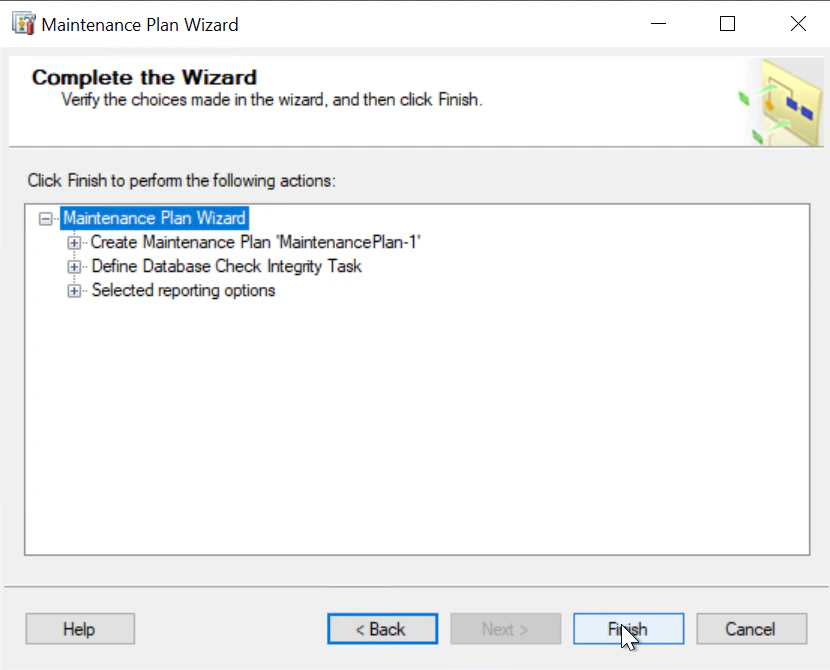Image resolution: width=830 pixels, height=670 pixels.
Task: Expand the Create Maintenance Plan node
Action: click(x=73, y=243)
